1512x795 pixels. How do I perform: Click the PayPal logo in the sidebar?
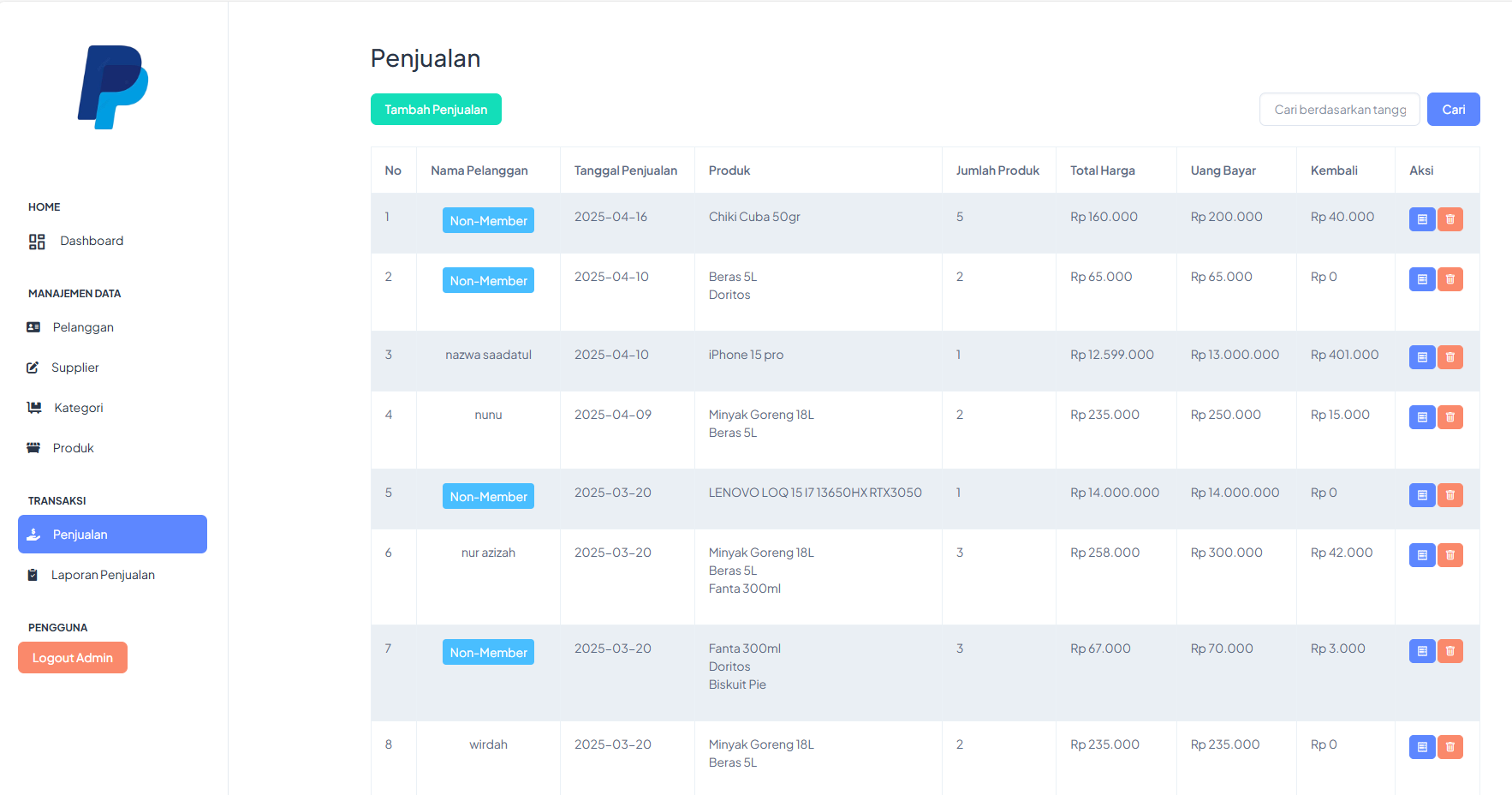tap(113, 87)
